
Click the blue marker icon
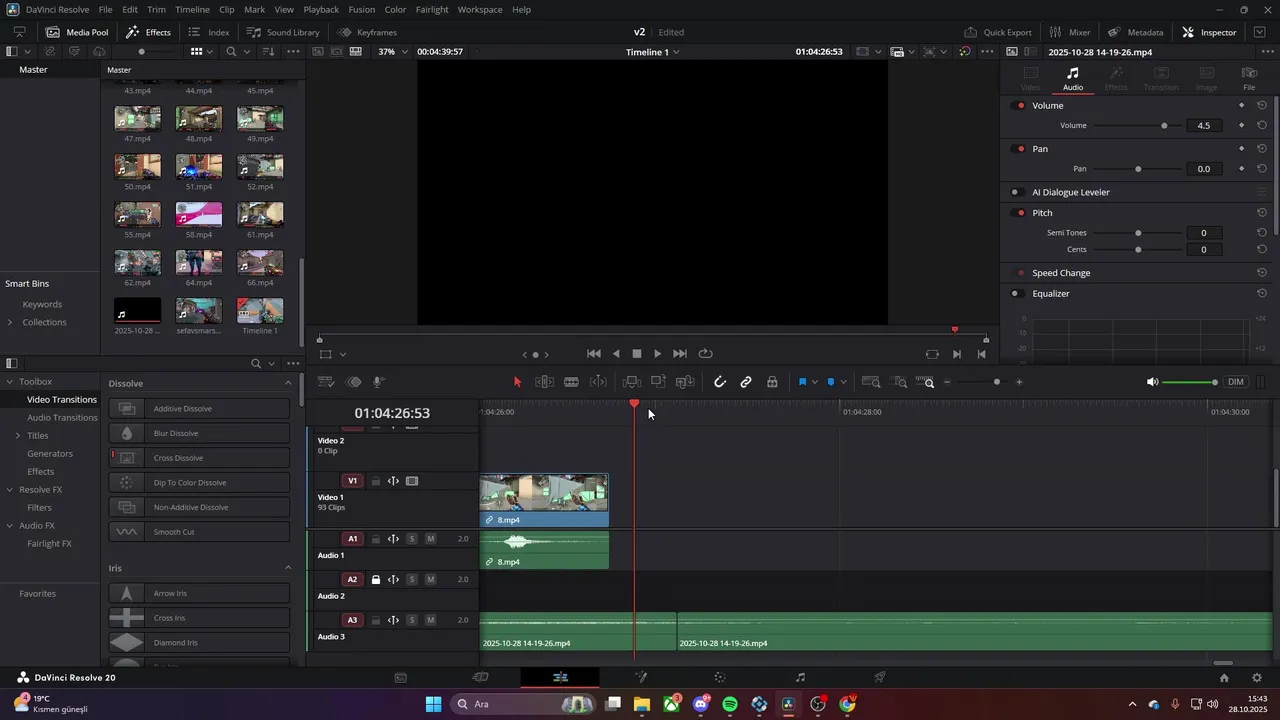(x=831, y=382)
